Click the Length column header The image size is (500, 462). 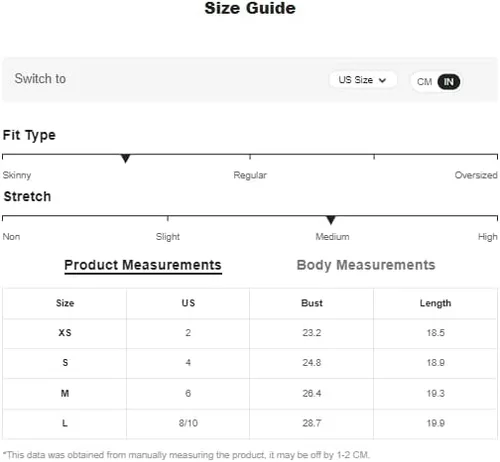point(435,303)
